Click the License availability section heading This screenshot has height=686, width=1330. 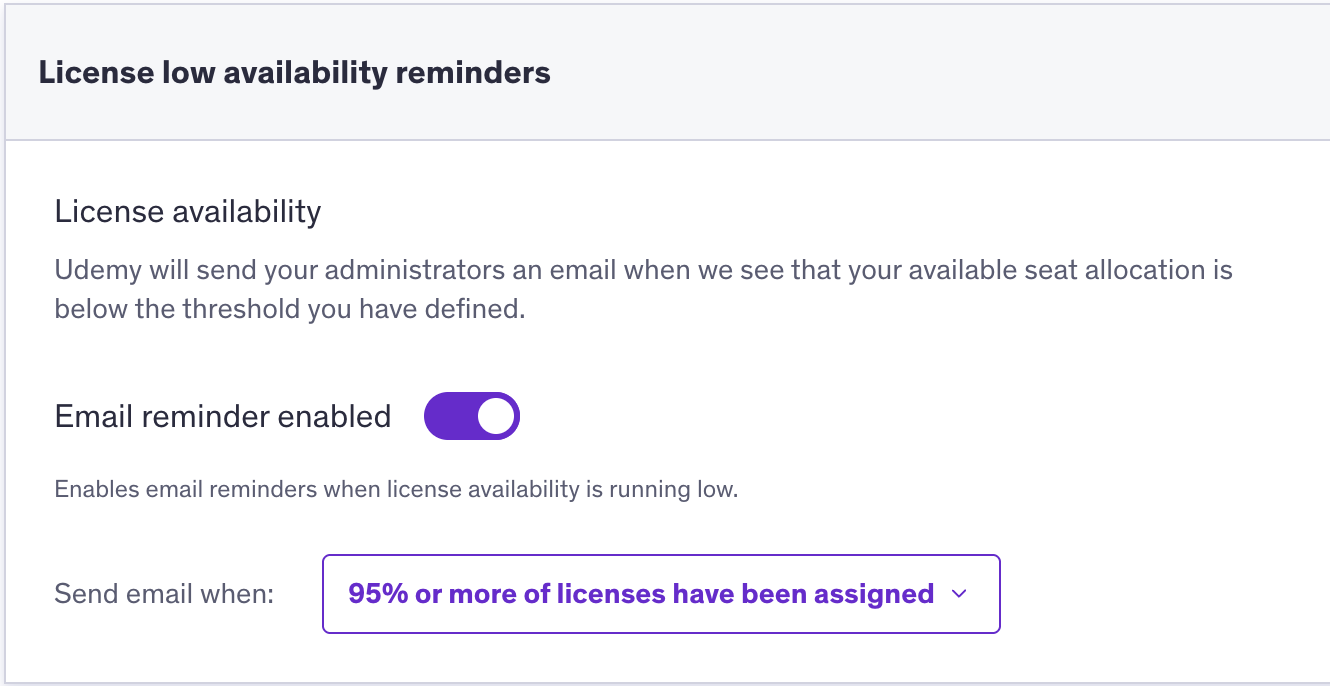pyautogui.click(x=188, y=212)
